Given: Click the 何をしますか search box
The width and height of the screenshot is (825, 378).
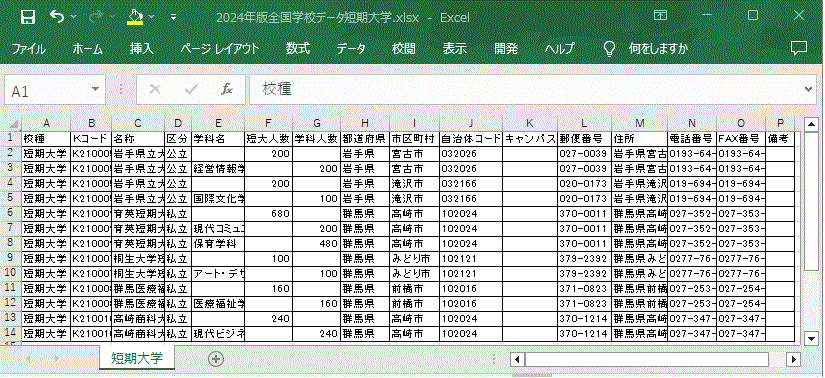Looking at the screenshot, I should point(658,49).
